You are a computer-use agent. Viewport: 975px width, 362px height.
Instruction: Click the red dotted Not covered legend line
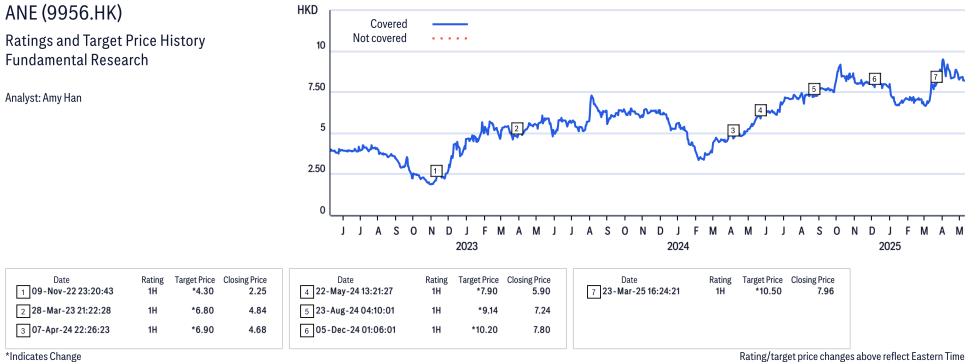pyautogui.click(x=450, y=39)
